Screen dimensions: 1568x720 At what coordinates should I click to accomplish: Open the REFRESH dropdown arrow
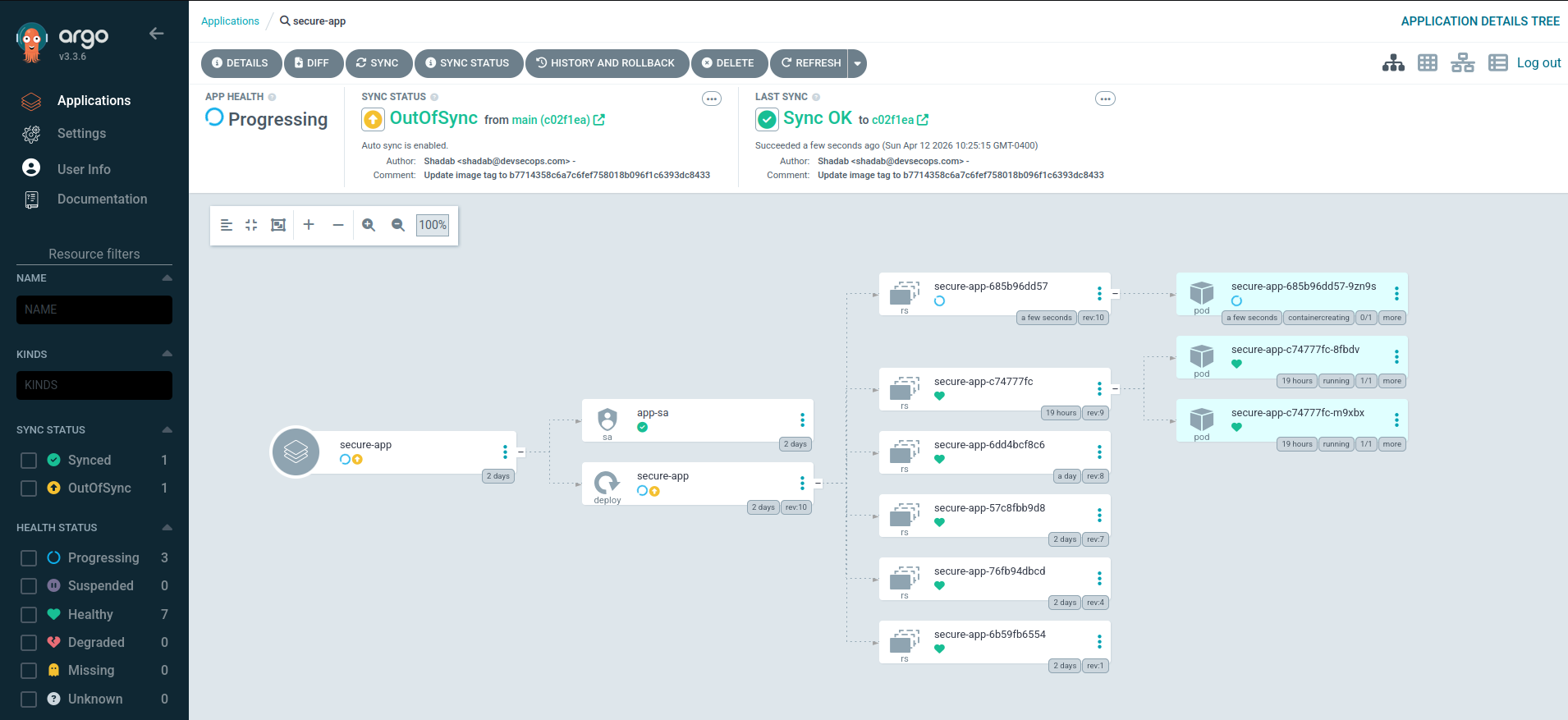pos(858,63)
